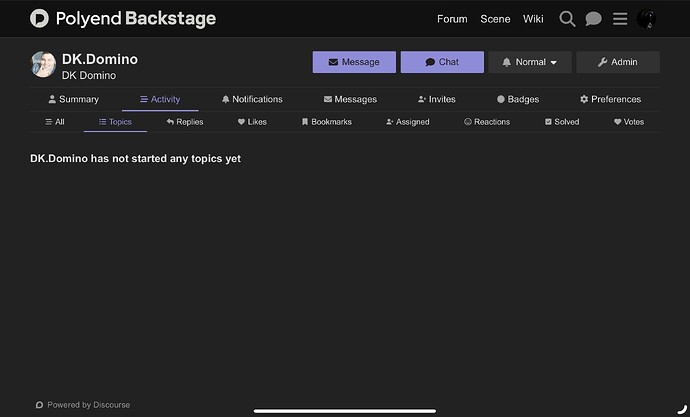Click the current user avatar in header
The height and width of the screenshot is (417, 690).
(x=646, y=19)
